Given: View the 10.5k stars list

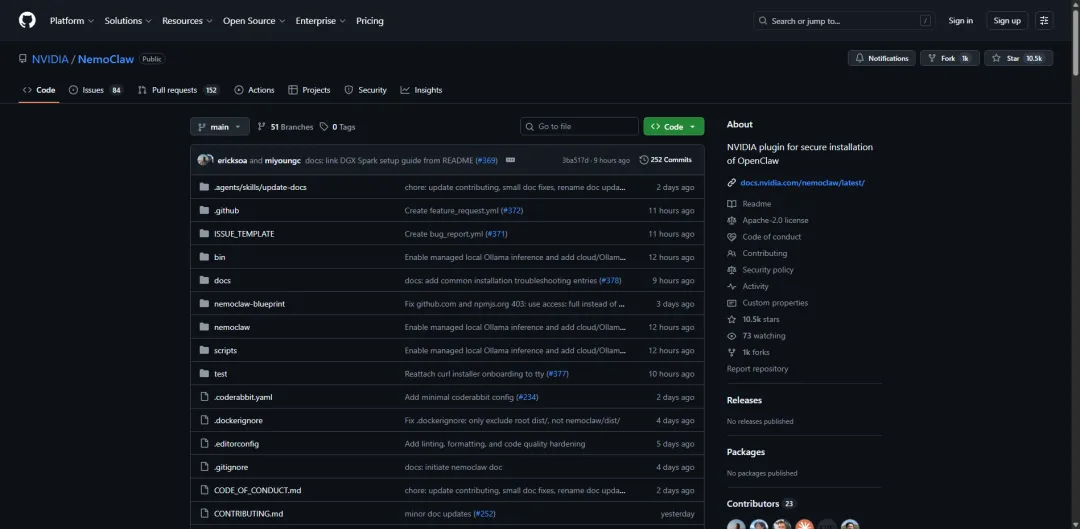Looking at the screenshot, I should 753,320.
